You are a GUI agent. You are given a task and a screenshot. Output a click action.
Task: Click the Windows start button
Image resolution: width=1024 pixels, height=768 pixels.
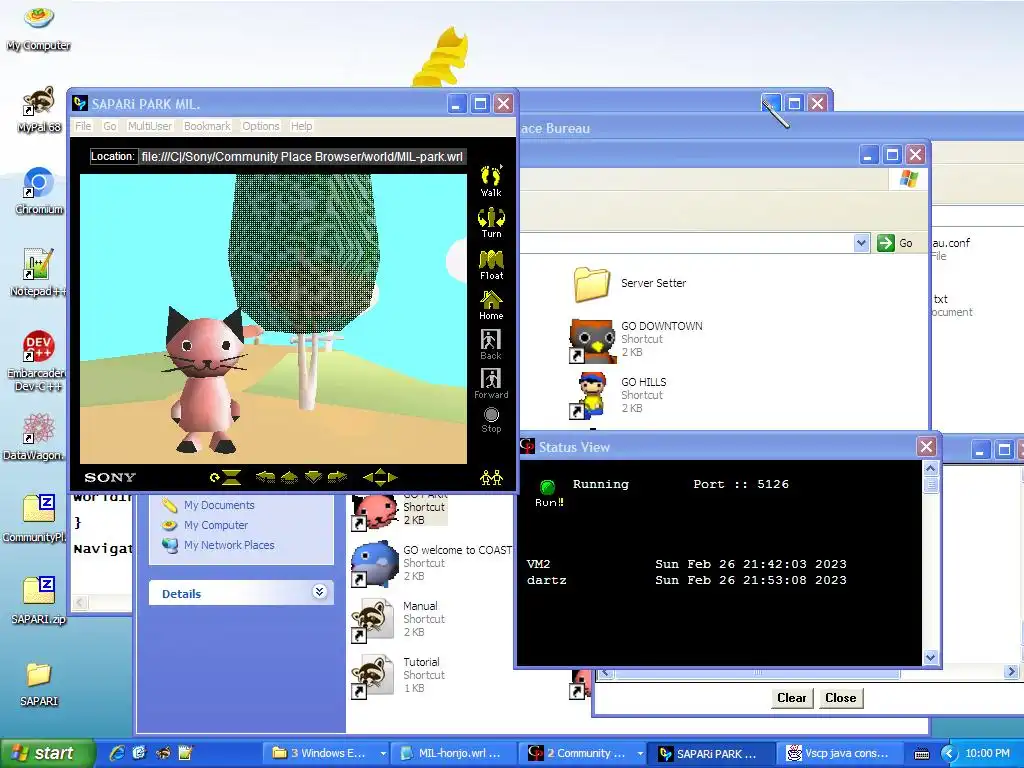[47, 753]
